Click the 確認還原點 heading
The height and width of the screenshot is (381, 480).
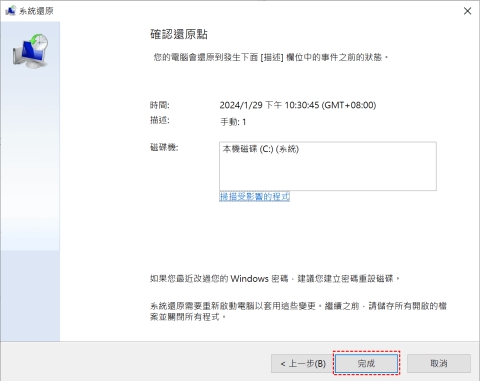179,34
